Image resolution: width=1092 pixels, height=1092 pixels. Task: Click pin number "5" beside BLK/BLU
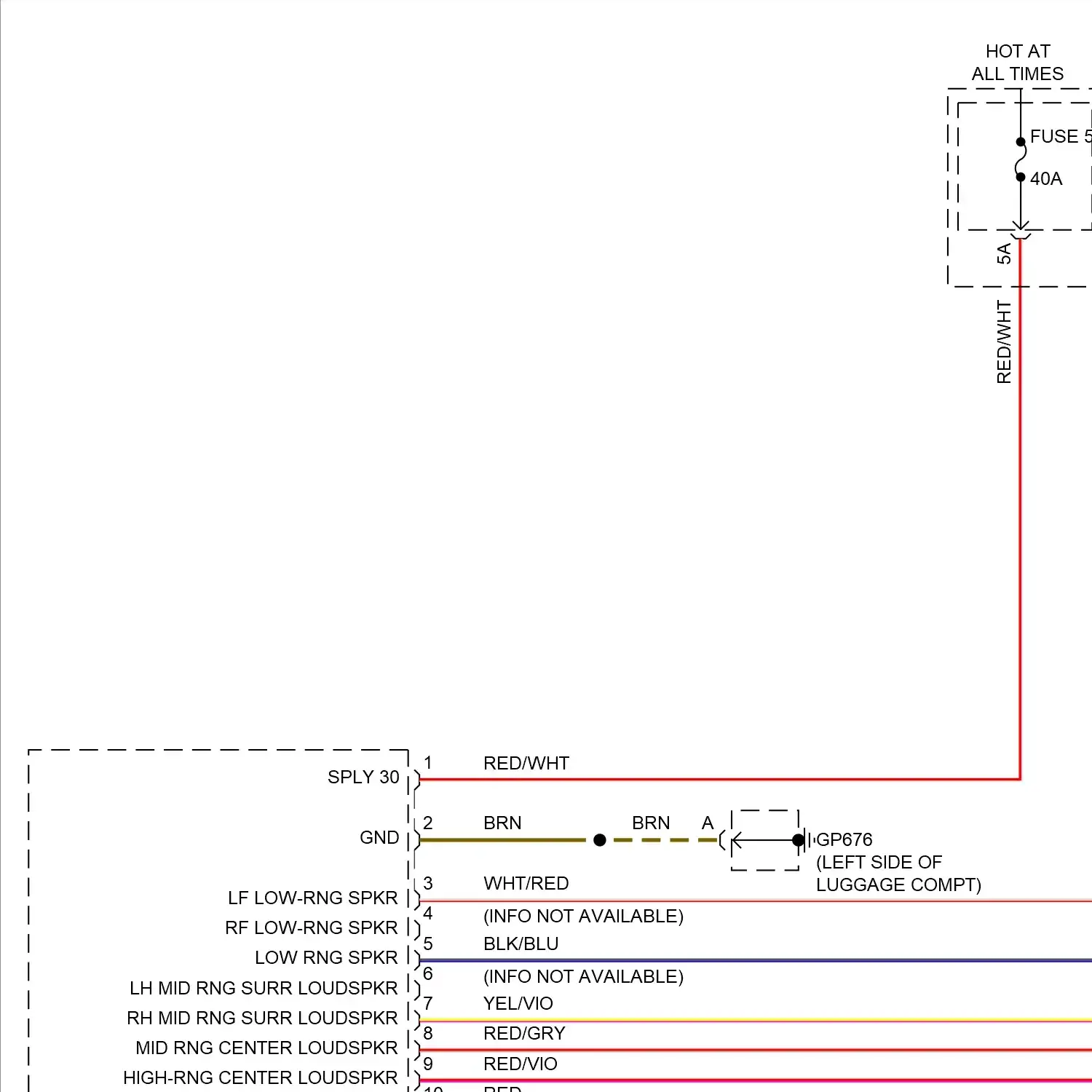click(x=428, y=943)
